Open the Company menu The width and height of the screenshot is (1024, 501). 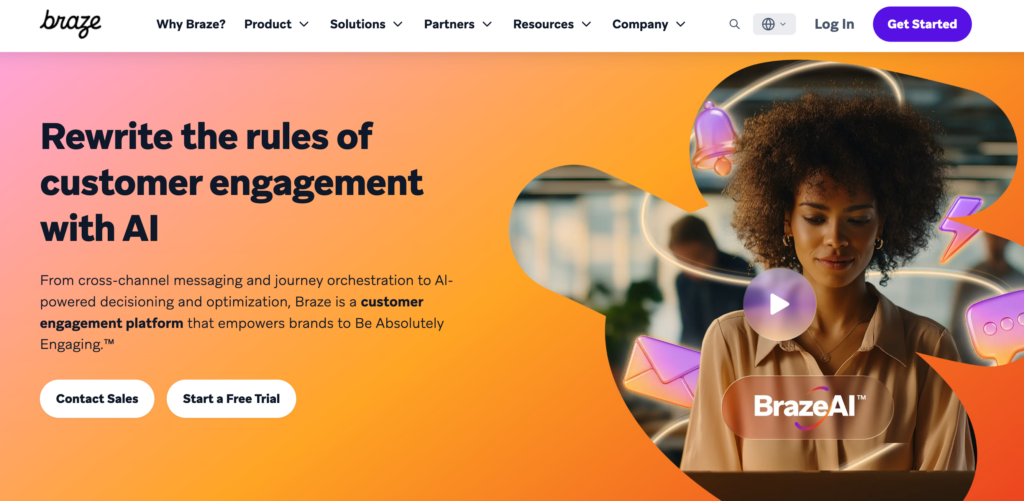648,24
